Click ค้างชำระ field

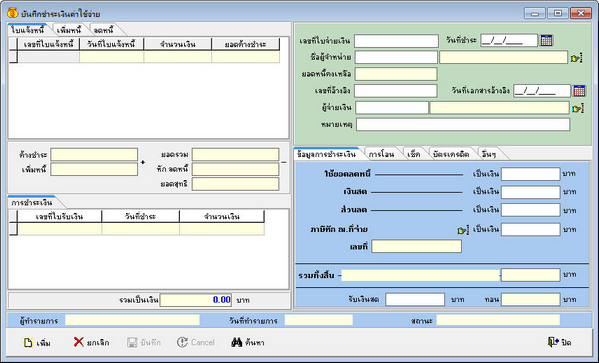click(x=94, y=155)
